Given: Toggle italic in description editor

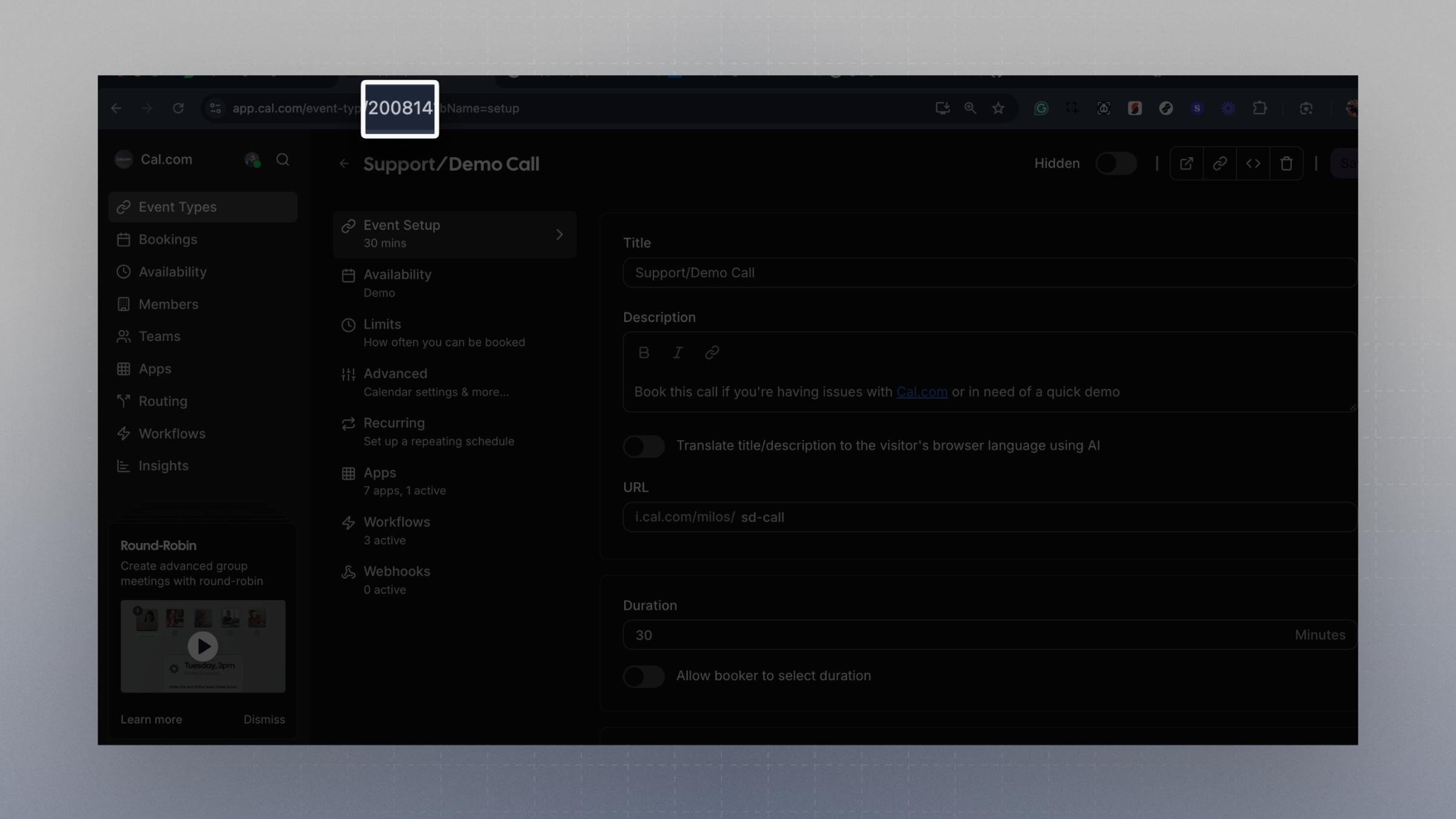Looking at the screenshot, I should point(678,352).
